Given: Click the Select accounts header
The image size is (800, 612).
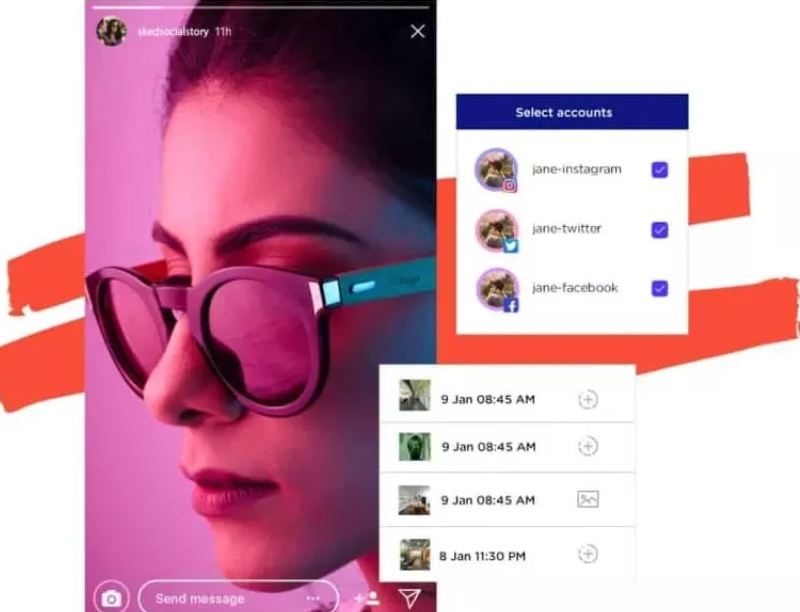Looking at the screenshot, I should pos(572,112).
